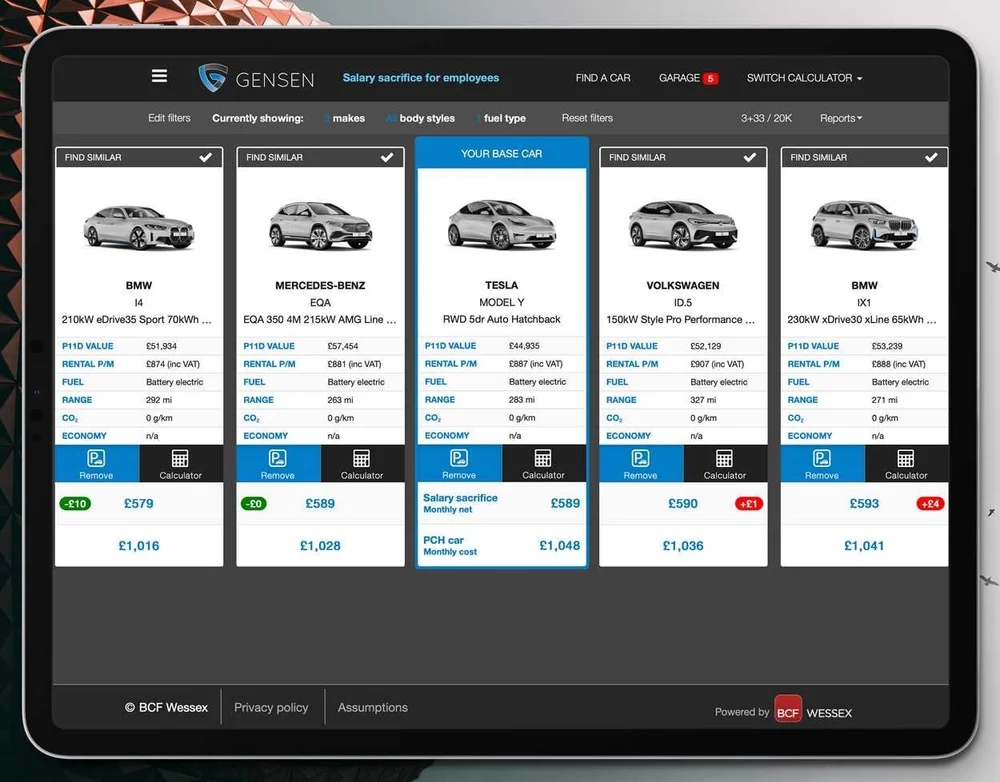Remove the Volkswagen ID.5 from garage
Screen dimensions: 1000x782
[641, 464]
